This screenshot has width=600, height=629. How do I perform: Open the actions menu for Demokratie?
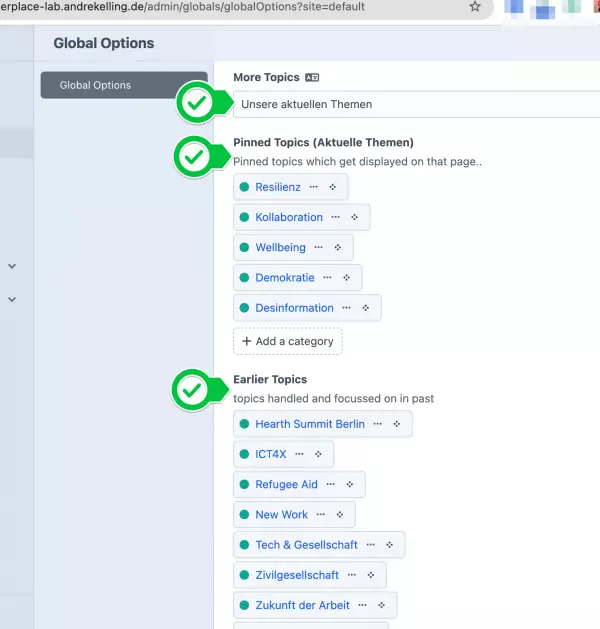327,277
